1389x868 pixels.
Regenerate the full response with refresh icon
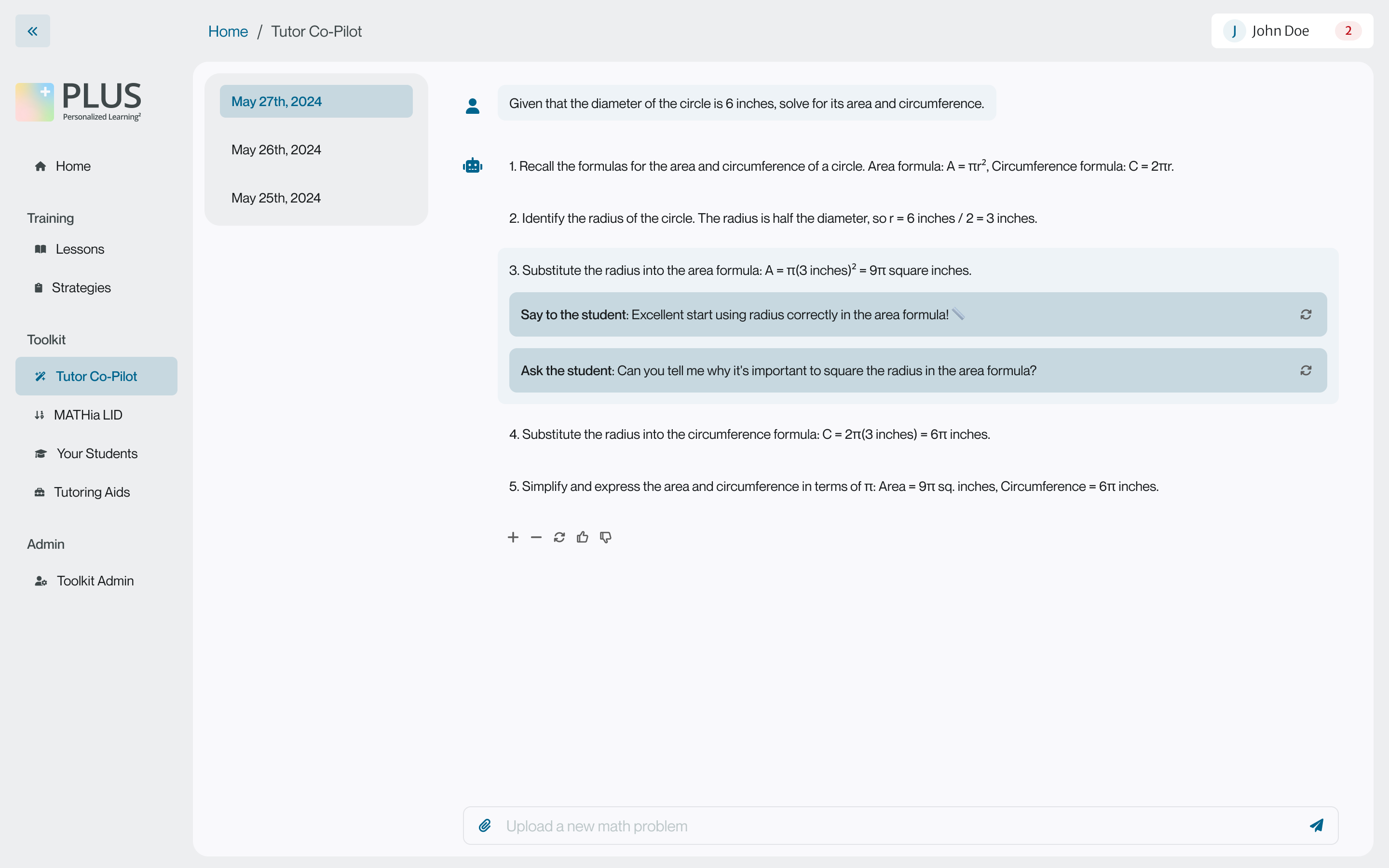(x=559, y=537)
